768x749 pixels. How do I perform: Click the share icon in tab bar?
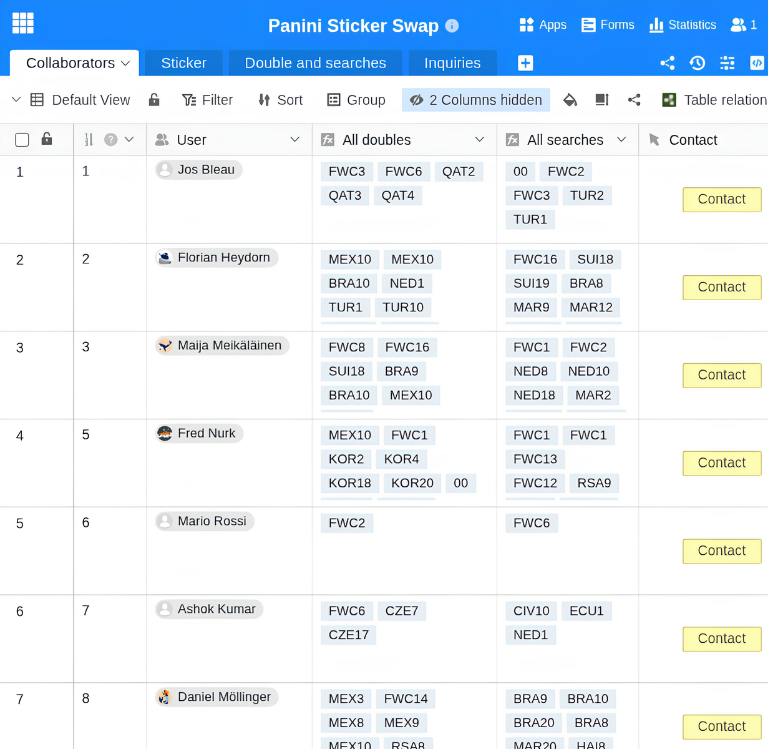(667, 63)
